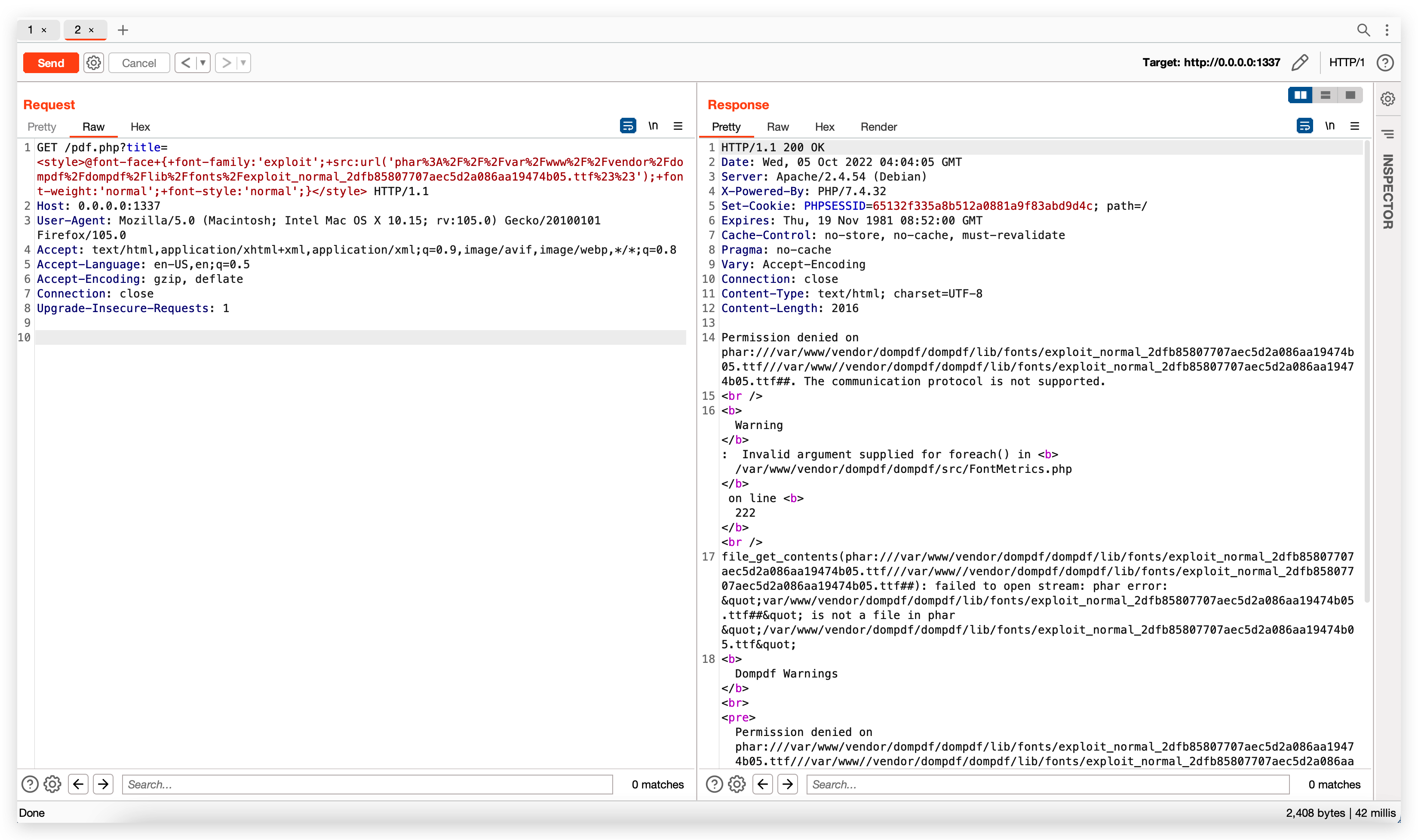Jump to next match in Response search
1418x840 pixels.
pos(787,784)
